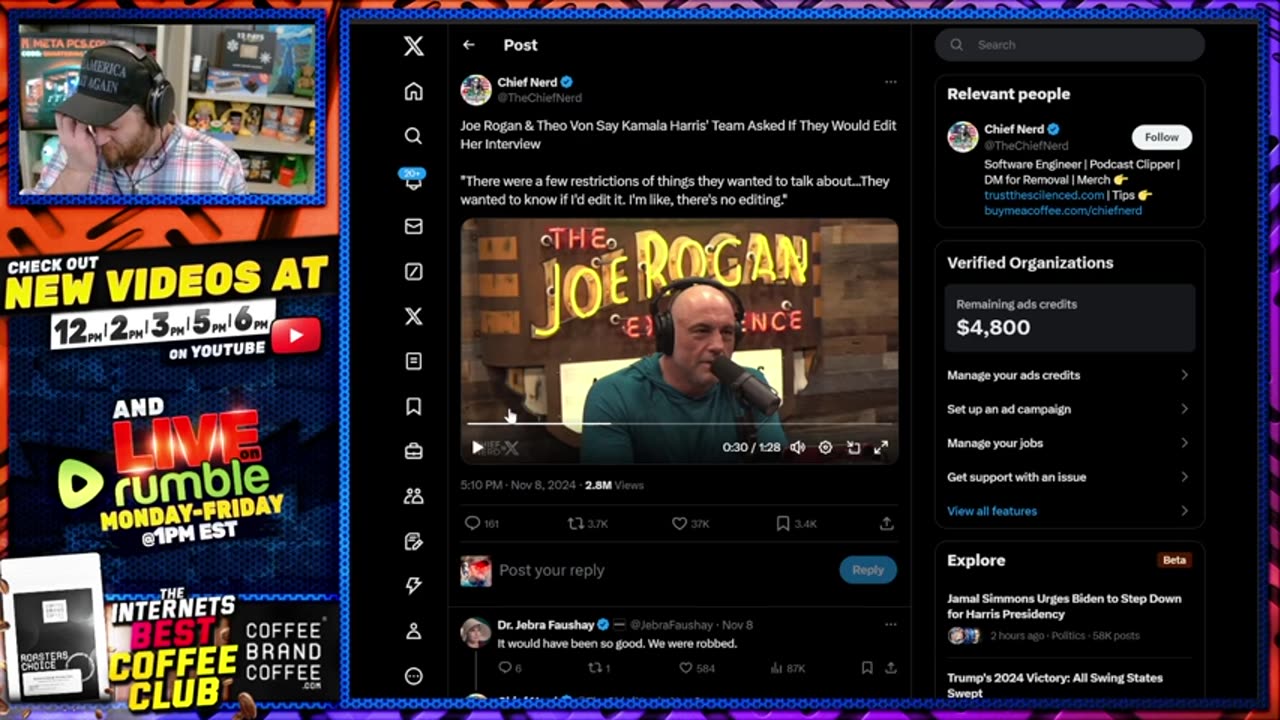Share the Chief Nerd post
Image resolution: width=1280 pixels, height=720 pixels.
886,523
